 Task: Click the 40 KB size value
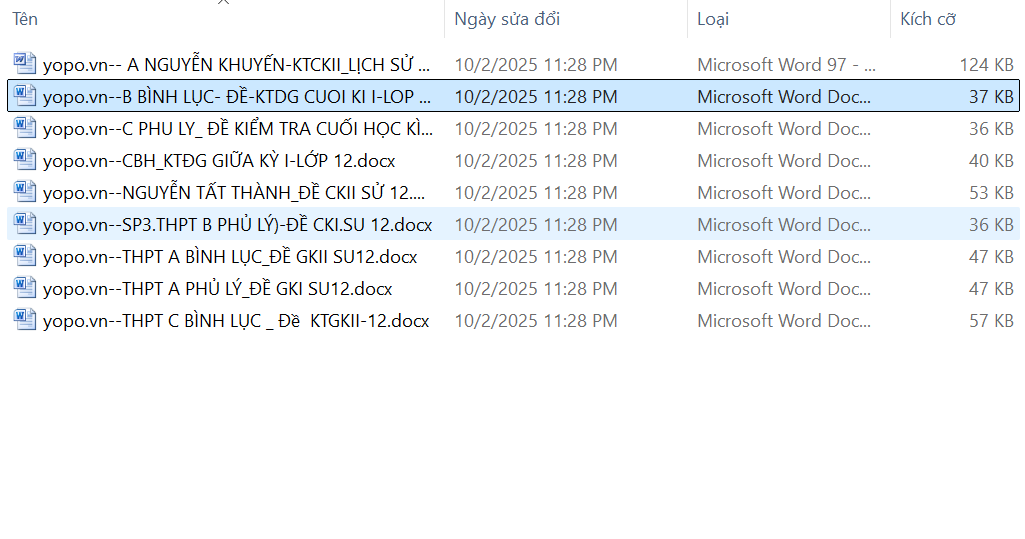click(x=991, y=161)
